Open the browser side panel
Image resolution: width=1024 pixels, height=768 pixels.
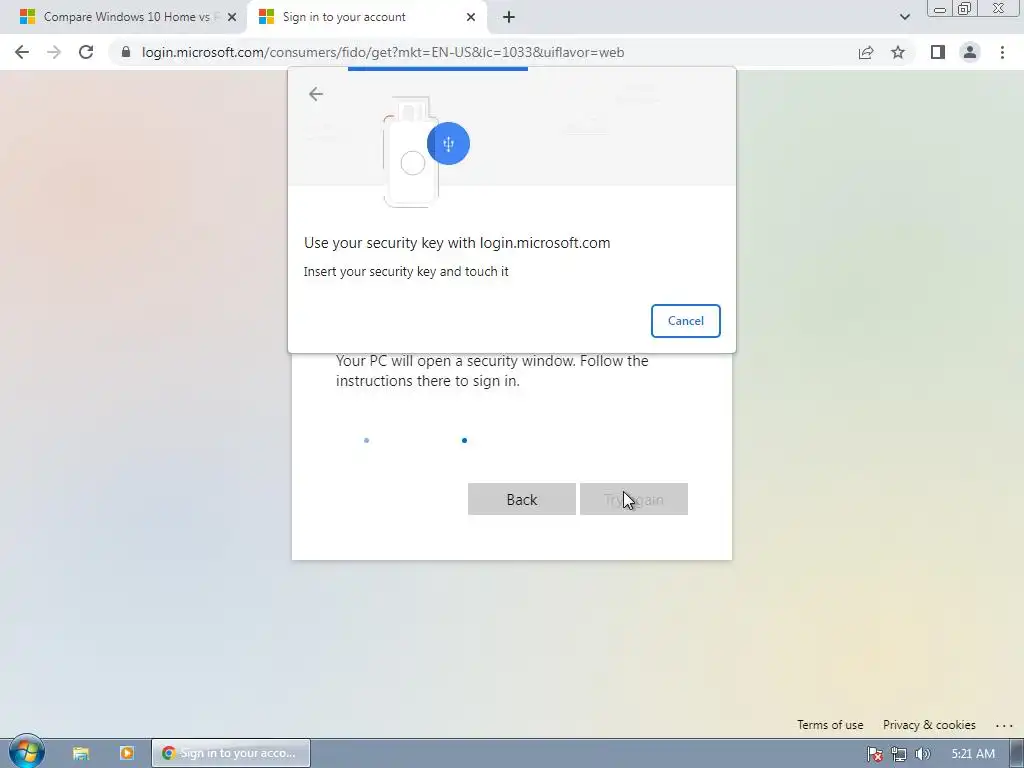pos(938,52)
